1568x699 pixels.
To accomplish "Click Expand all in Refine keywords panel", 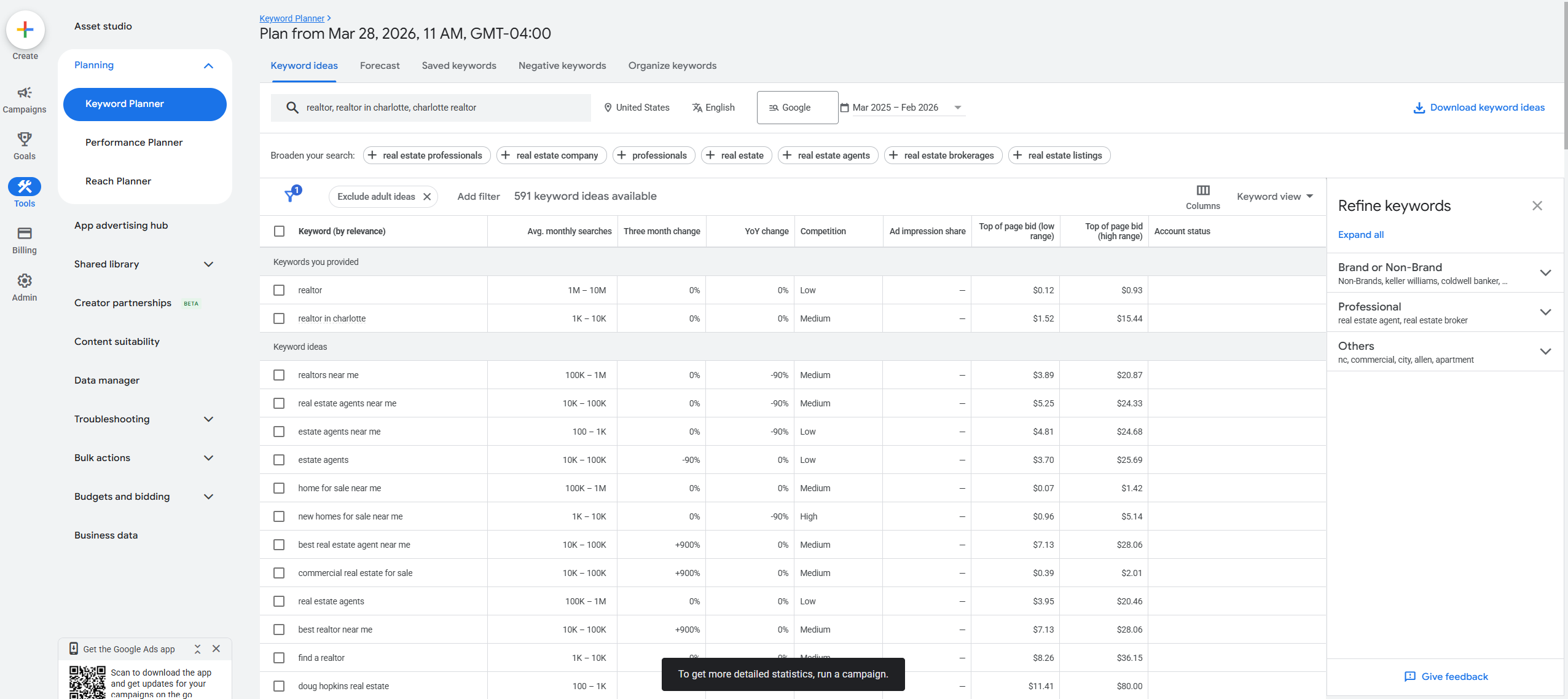I will coord(1360,234).
